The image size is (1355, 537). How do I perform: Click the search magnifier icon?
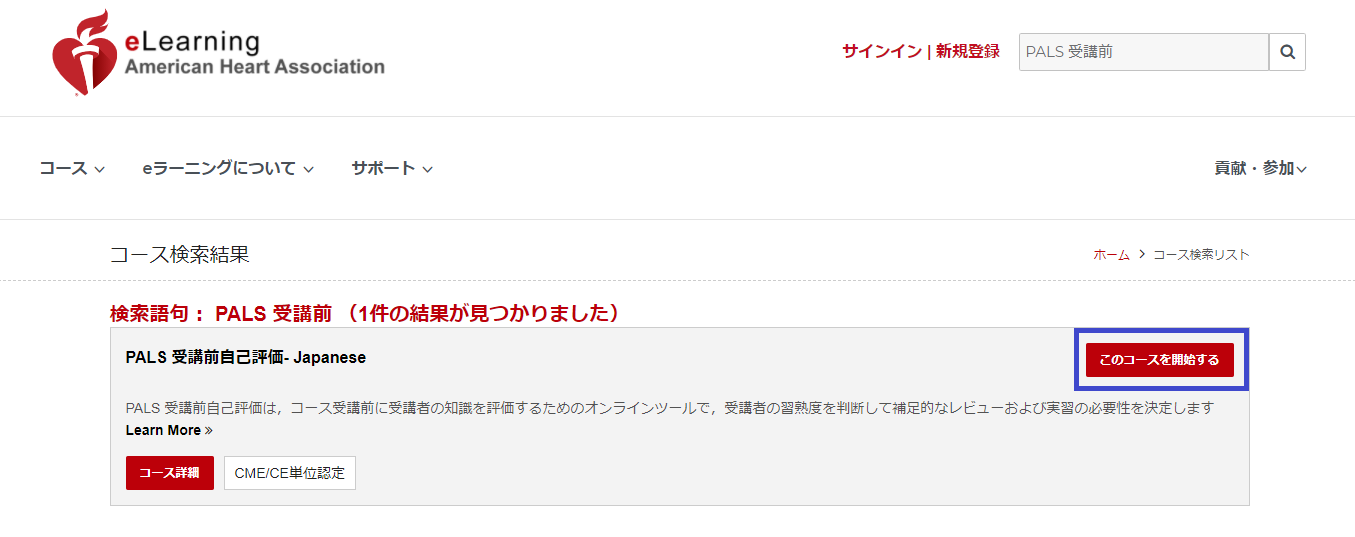[x=1287, y=52]
